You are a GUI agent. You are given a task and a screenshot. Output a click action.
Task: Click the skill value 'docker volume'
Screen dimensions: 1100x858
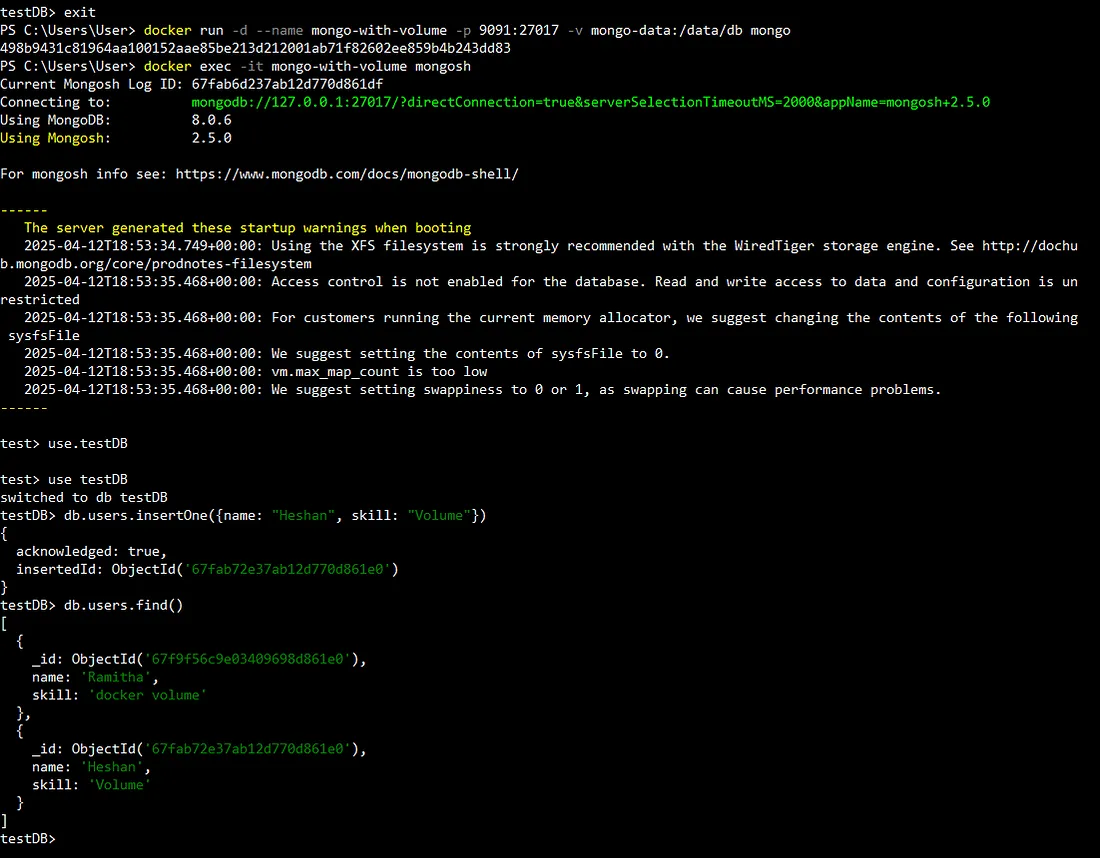point(147,695)
